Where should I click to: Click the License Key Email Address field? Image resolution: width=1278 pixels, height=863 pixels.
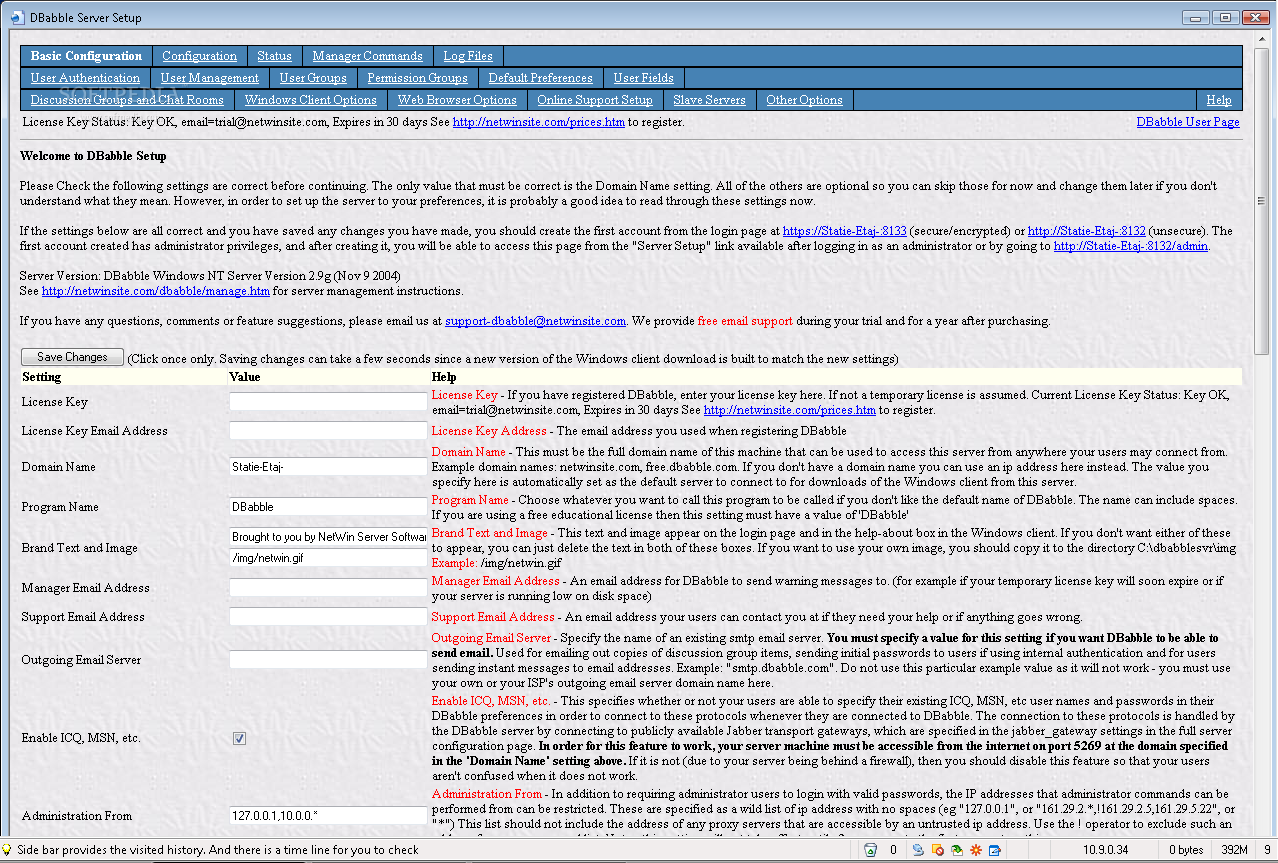point(328,430)
